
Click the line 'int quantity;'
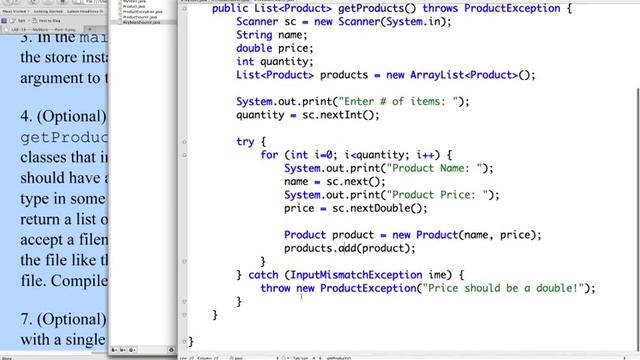coord(274,62)
